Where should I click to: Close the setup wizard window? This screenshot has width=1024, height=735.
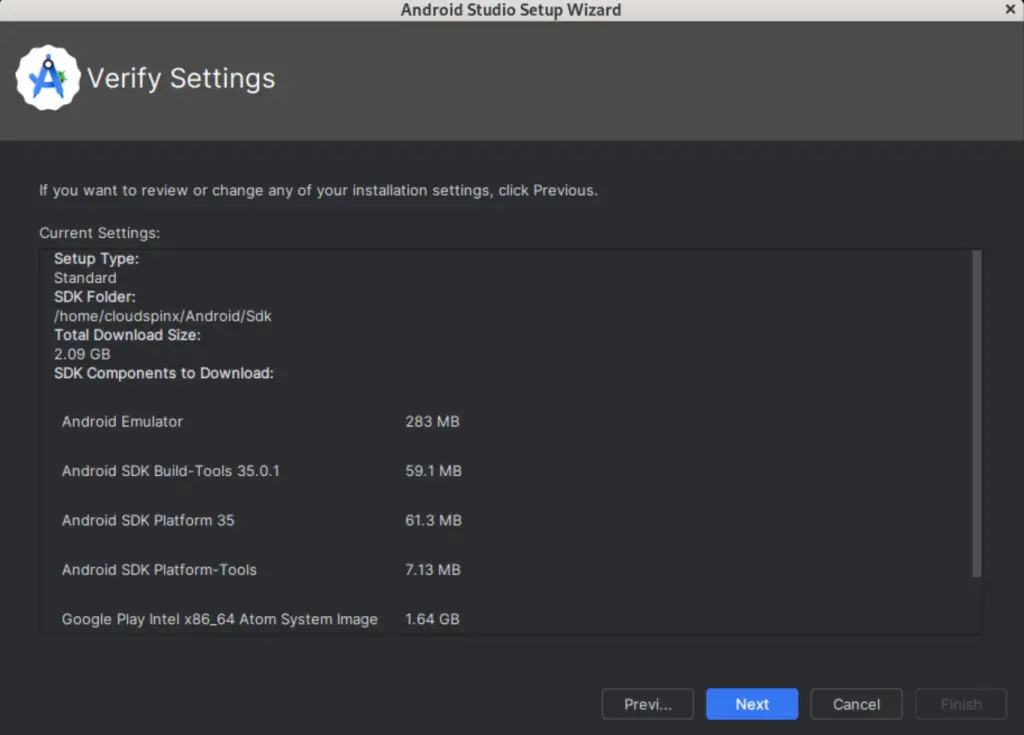click(1009, 9)
